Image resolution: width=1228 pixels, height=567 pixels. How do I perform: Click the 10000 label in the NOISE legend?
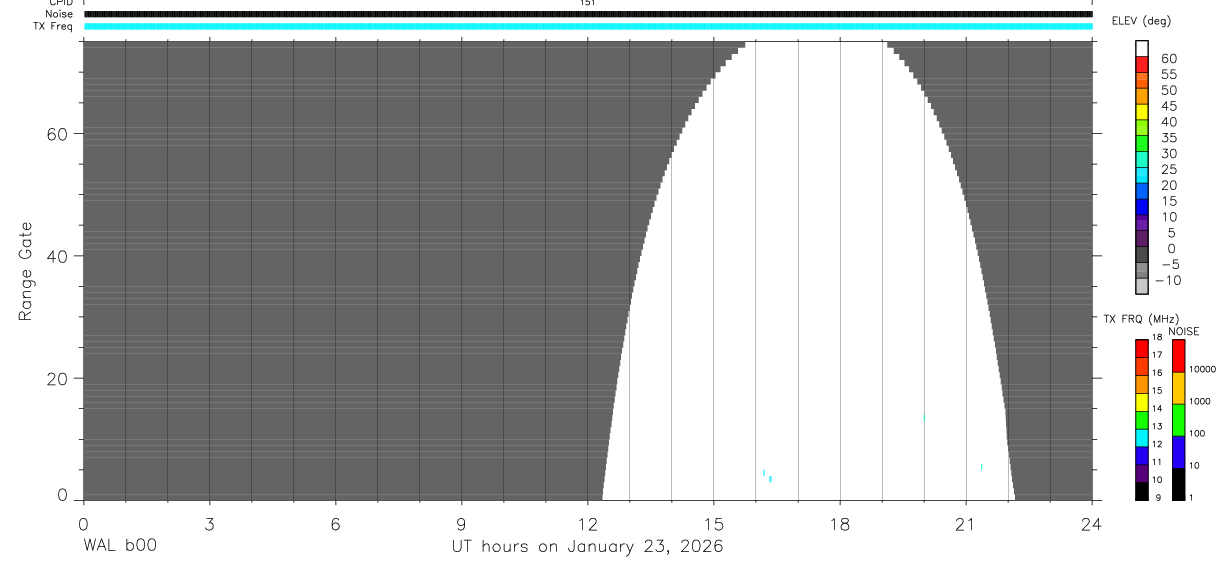(1202, 369)
